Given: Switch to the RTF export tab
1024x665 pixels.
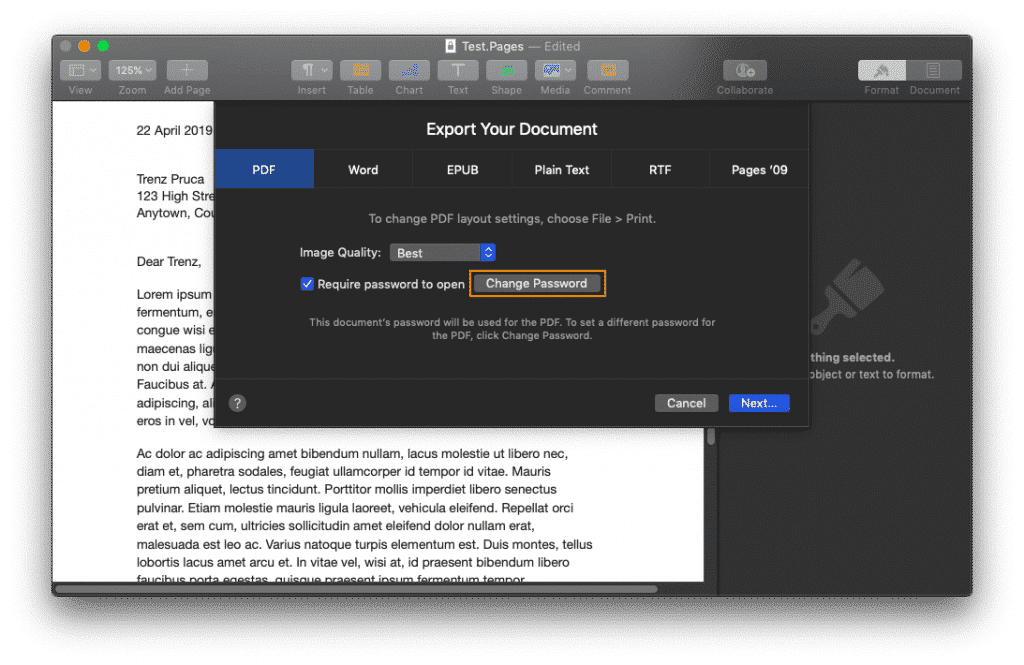Looking at the screenshot, I should (x=660, y=169).
